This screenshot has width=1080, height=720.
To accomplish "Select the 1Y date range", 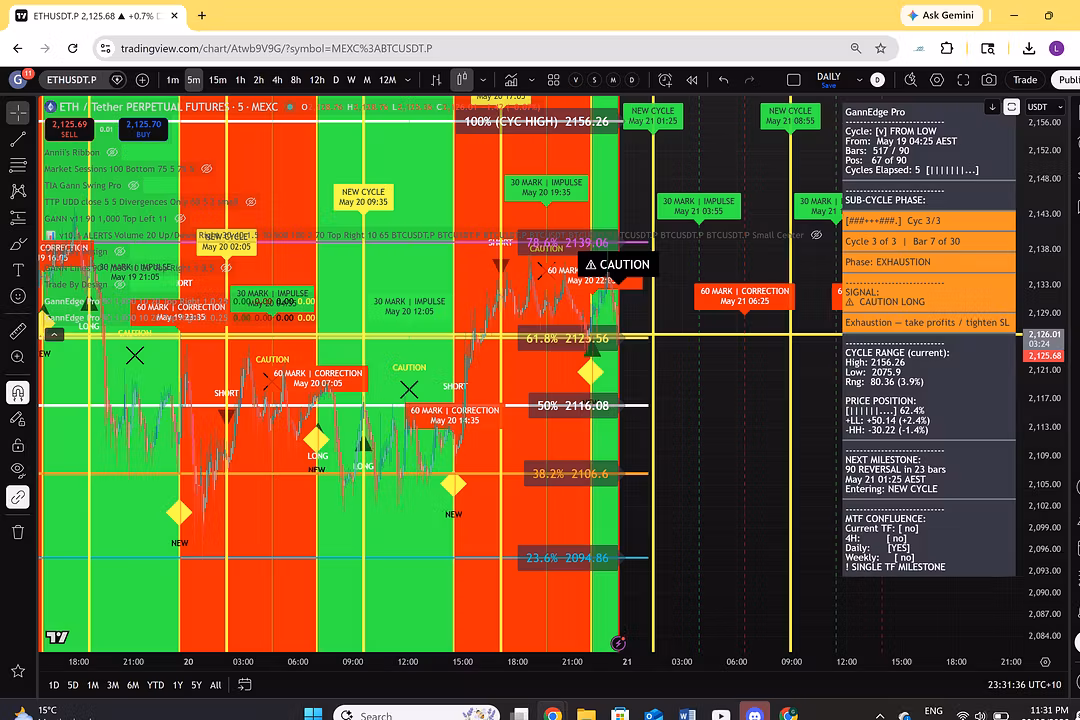I will (178, 685).
